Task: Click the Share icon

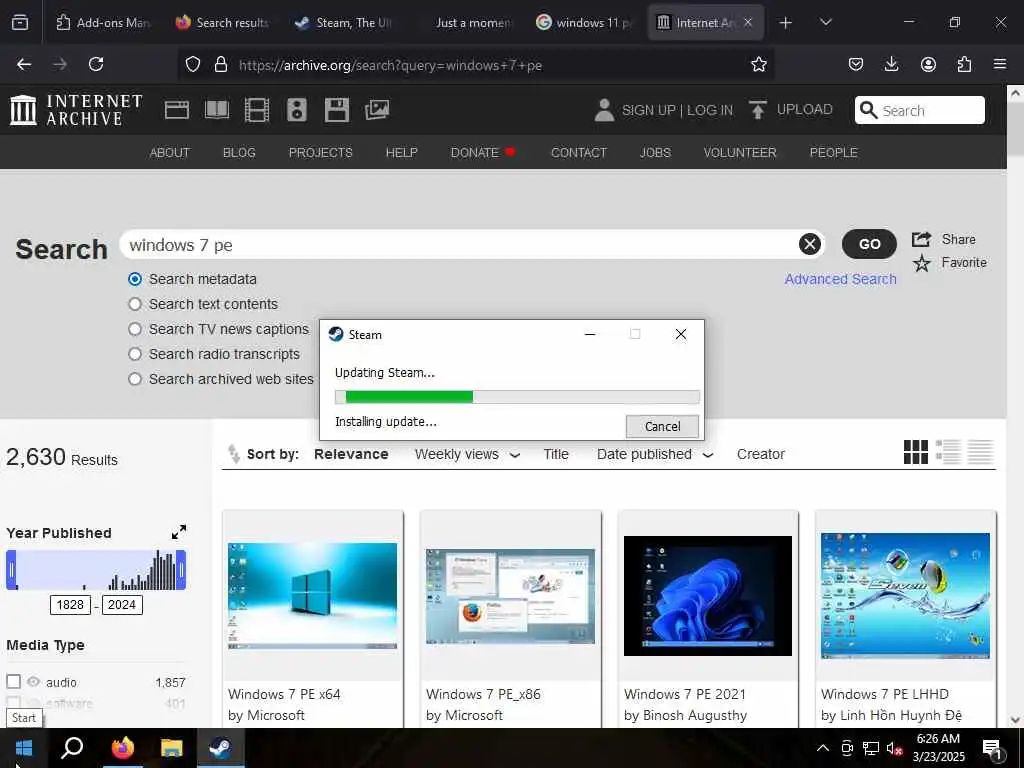Action: (921, 239)
